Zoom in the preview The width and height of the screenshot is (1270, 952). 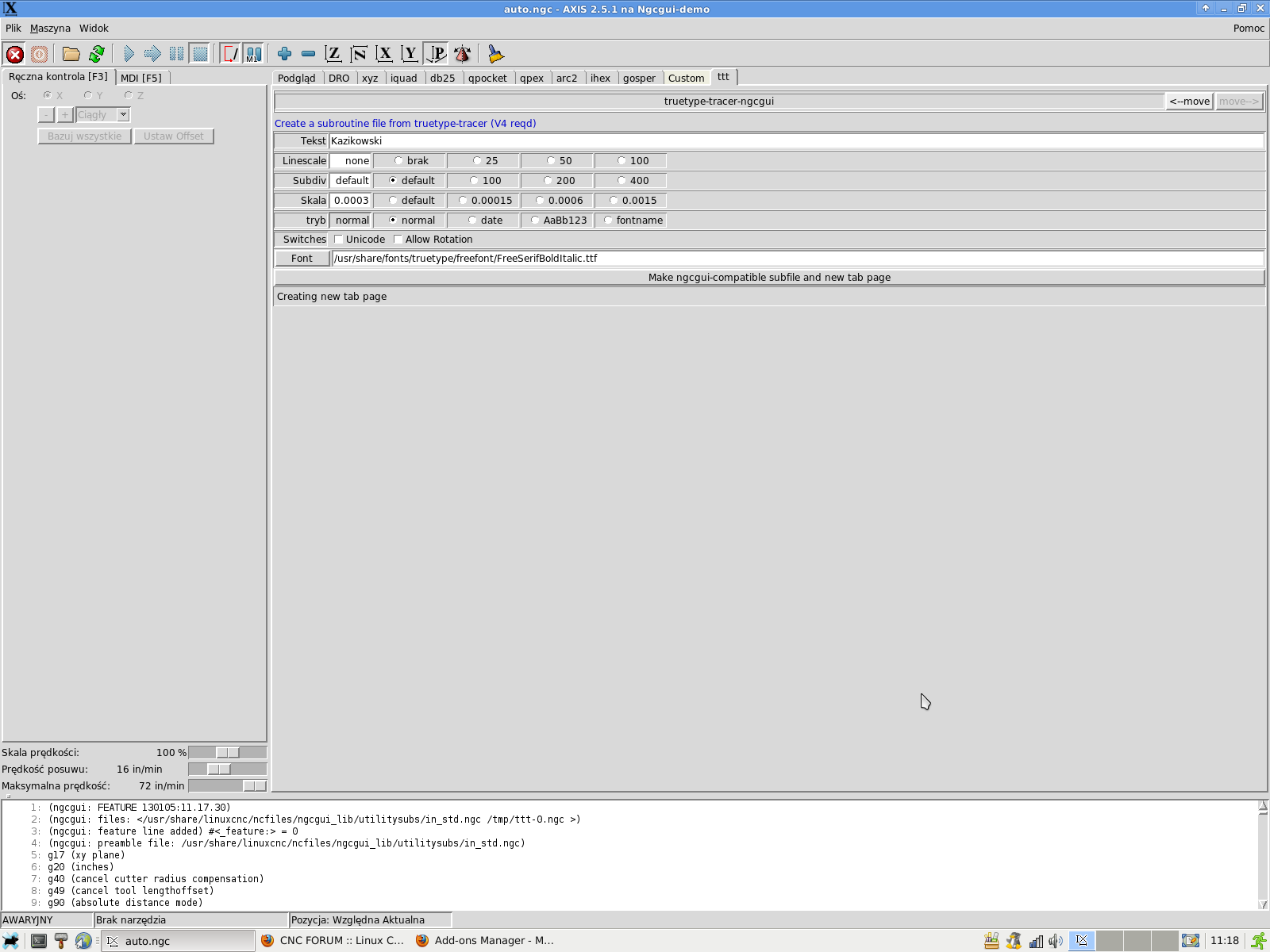[284, 54]
